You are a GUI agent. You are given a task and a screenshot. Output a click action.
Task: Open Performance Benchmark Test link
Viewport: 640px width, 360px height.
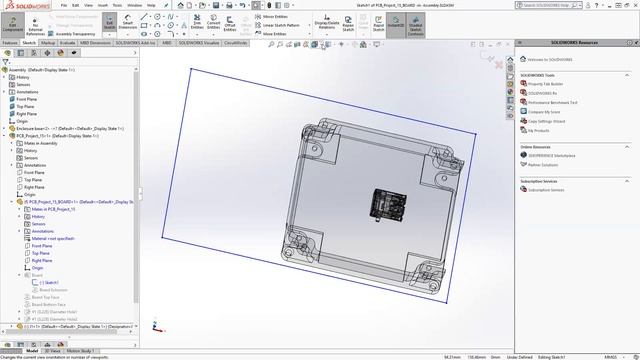click(x=553, y=102)
